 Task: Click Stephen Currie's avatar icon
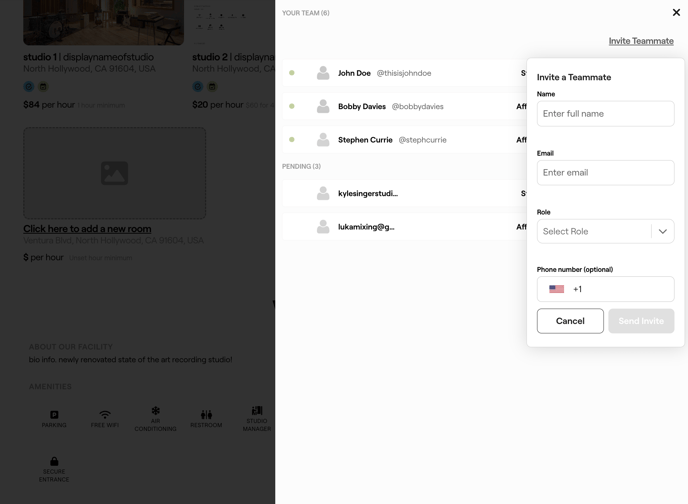pyautogui.click(x=323, y=140)
